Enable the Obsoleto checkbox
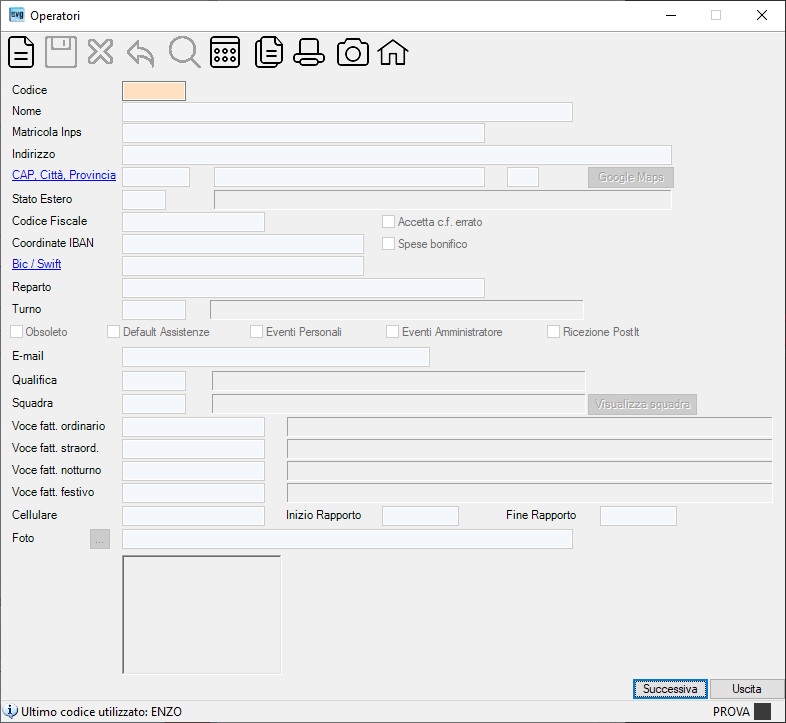 click(17, 331)
